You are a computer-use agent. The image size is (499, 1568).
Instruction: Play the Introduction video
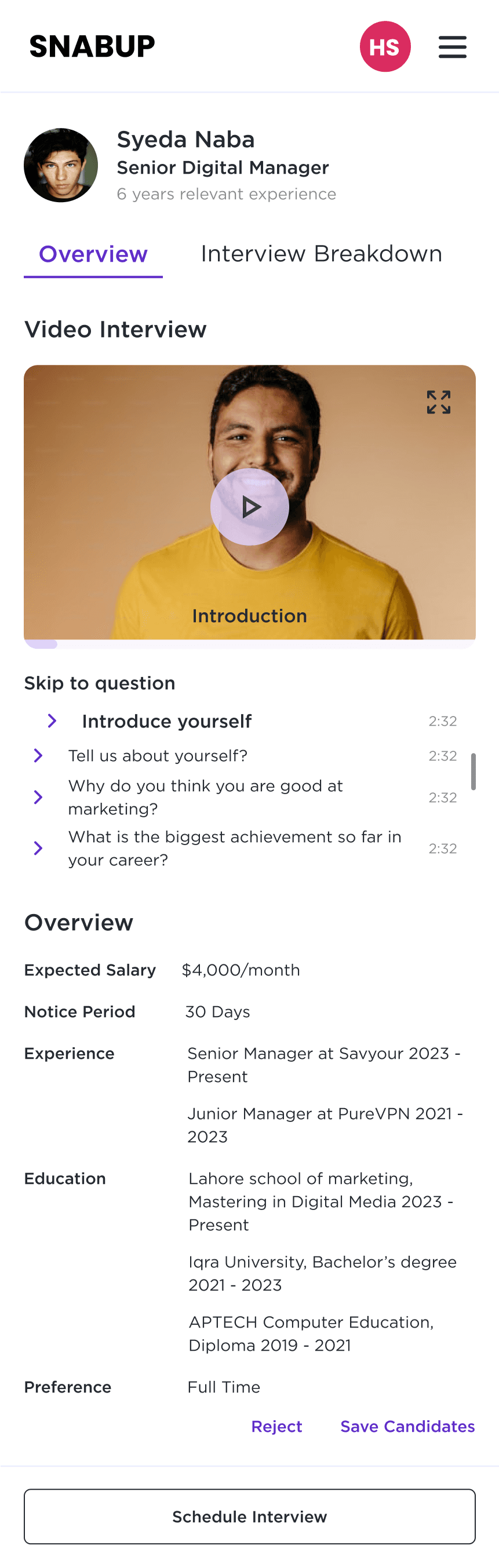click(x=250, y=506)
